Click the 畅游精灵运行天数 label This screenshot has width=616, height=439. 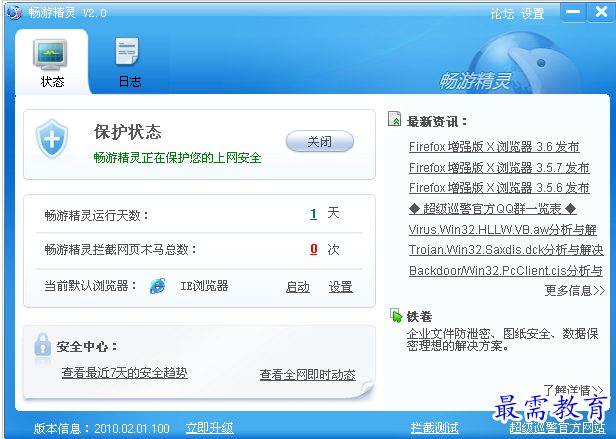point(97,215)
